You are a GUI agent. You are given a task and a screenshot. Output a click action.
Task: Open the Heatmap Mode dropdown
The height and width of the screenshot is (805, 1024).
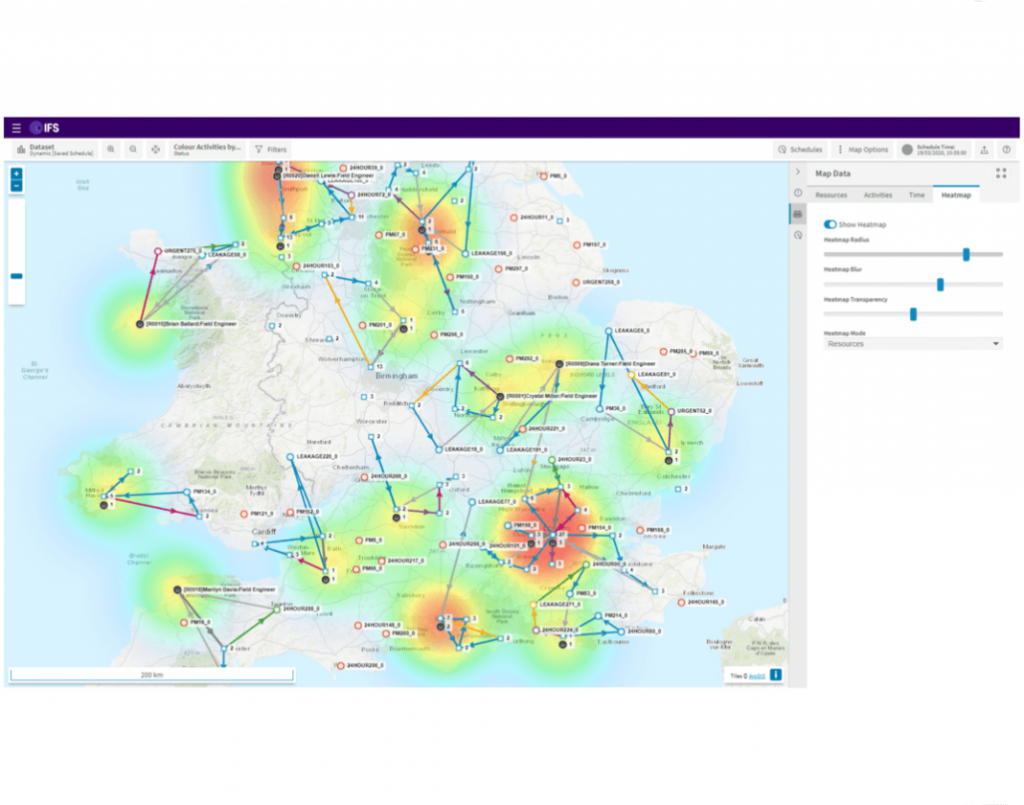[x=912, y=343]
